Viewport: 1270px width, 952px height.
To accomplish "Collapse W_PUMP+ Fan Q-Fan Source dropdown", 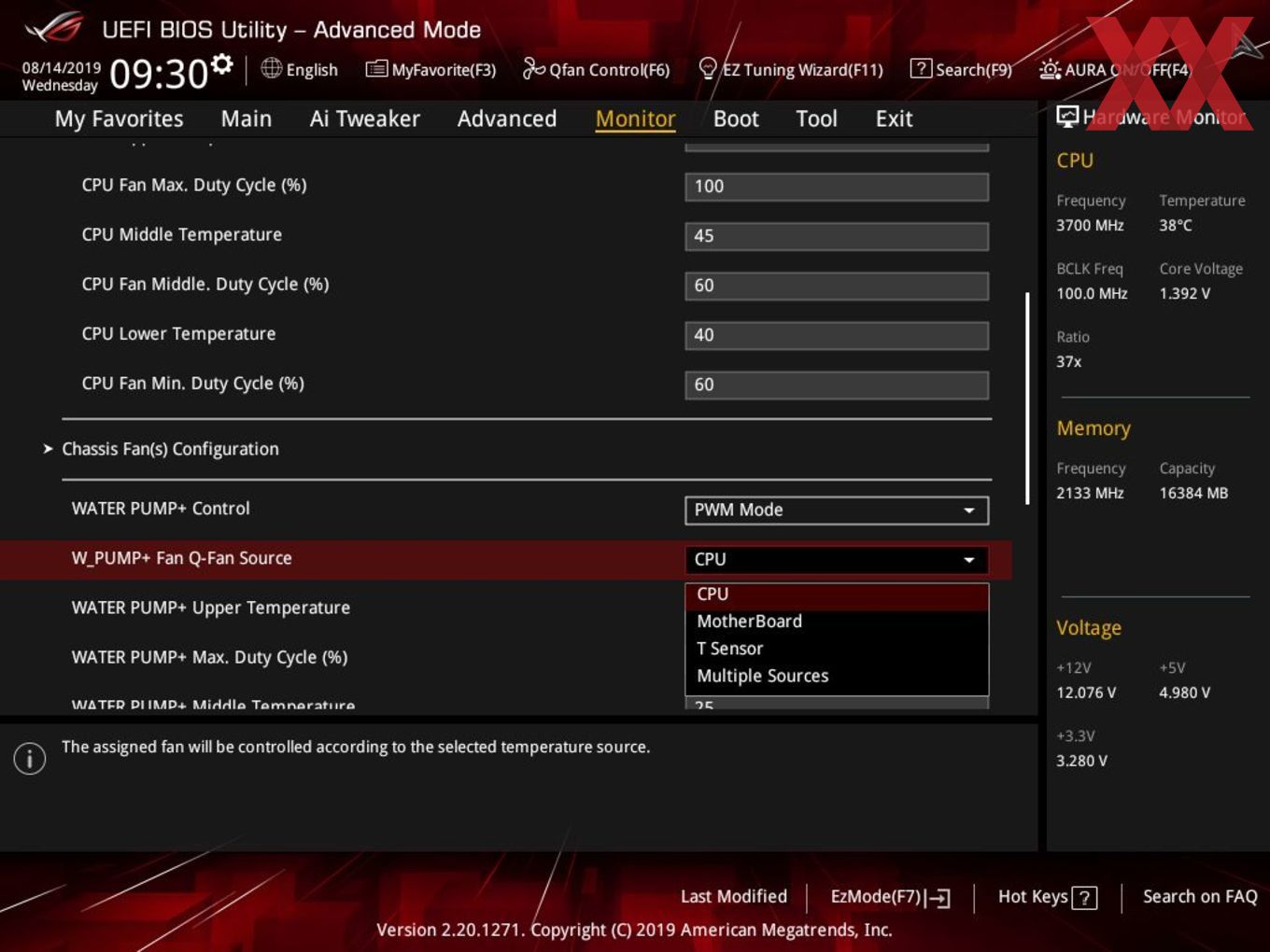I will 837,559.
